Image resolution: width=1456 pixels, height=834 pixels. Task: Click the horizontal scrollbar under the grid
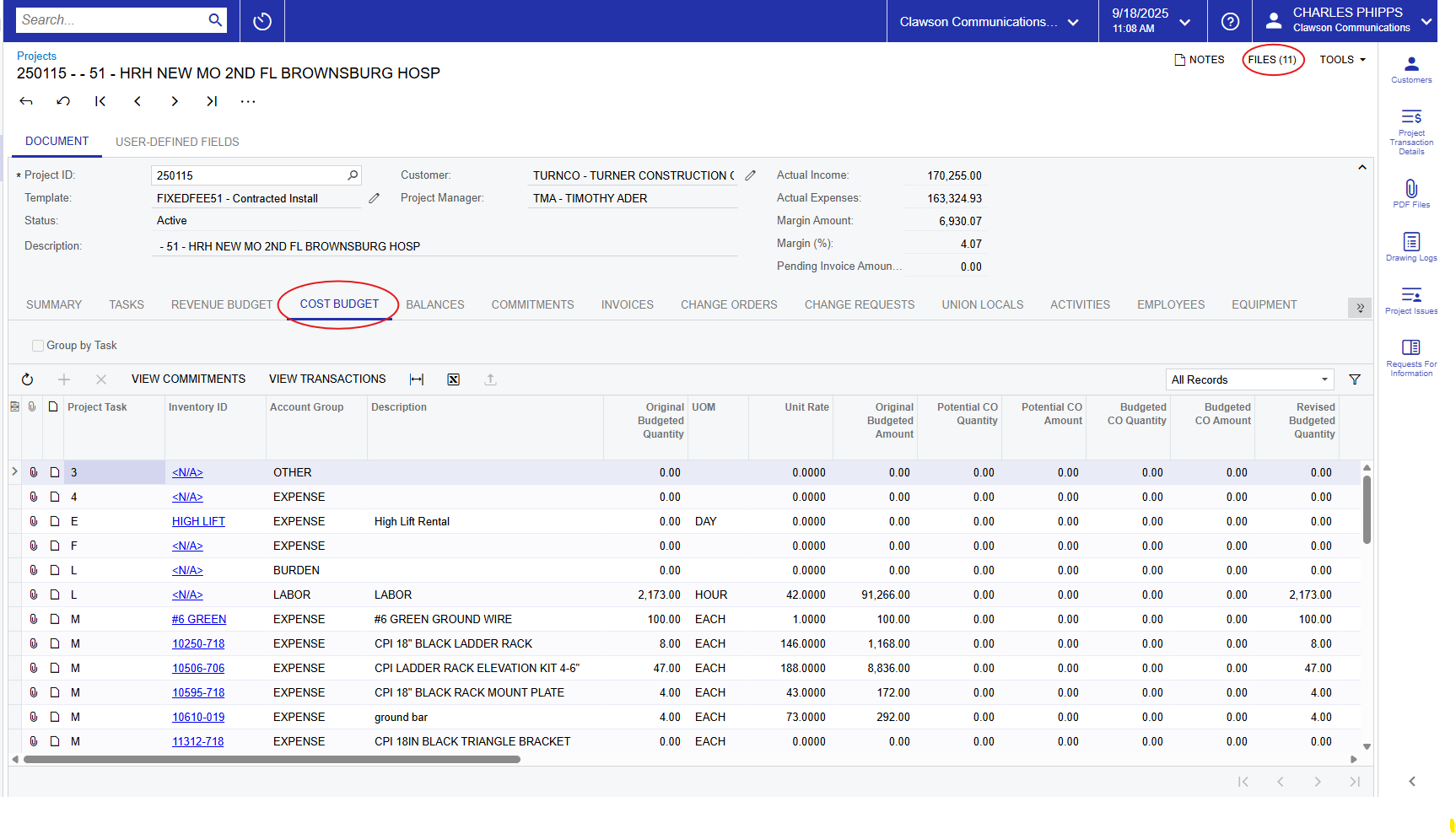tap(272, 759)
